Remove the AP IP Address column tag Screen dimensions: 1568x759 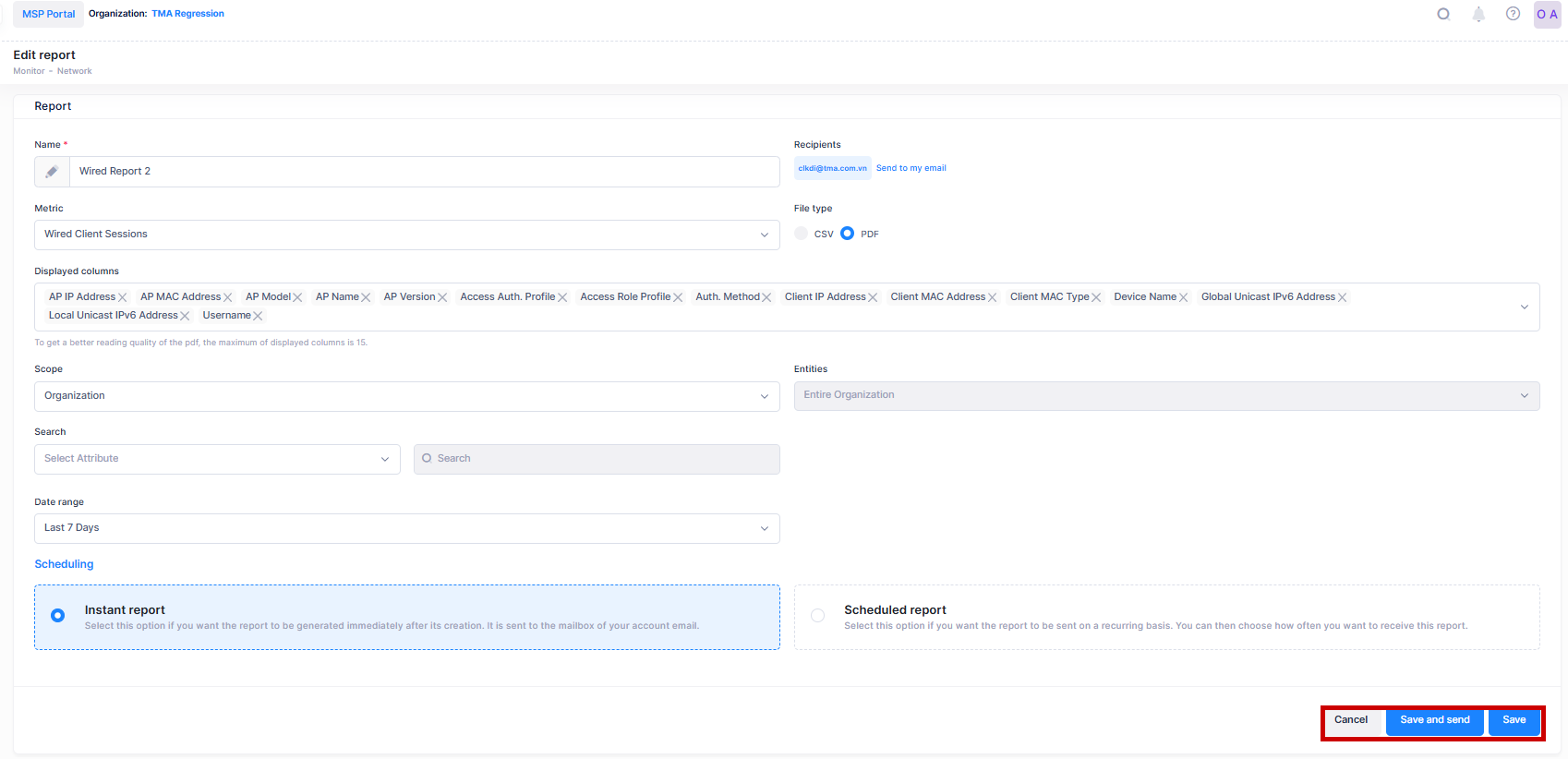123,297
